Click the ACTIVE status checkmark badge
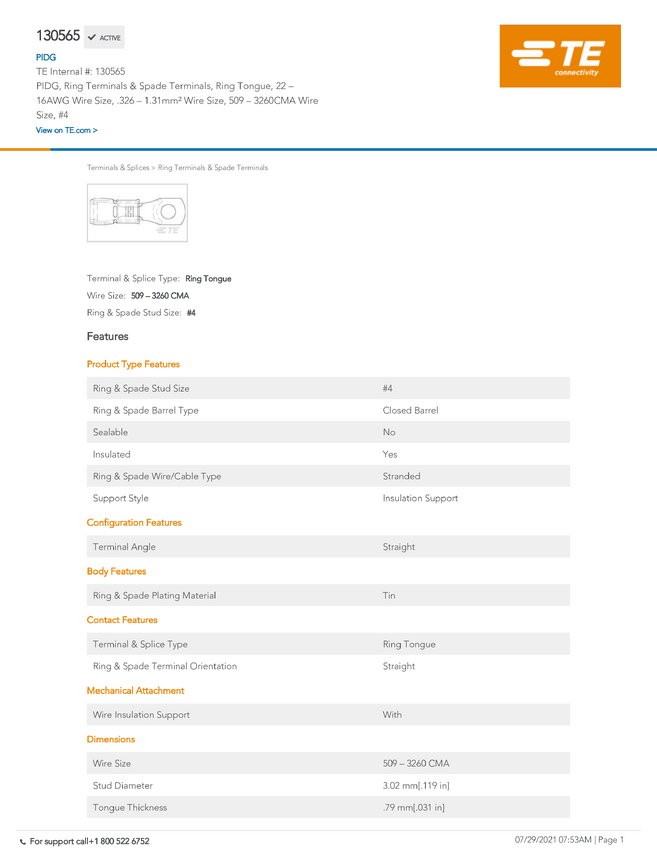 coord(104,37)
